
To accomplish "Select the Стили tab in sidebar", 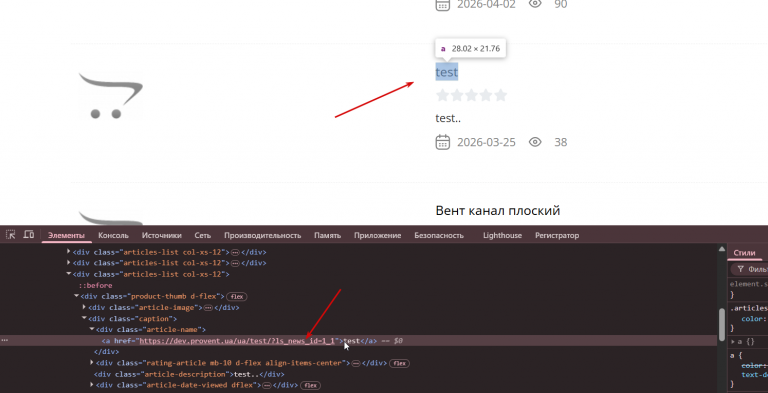I will [744, 253].
